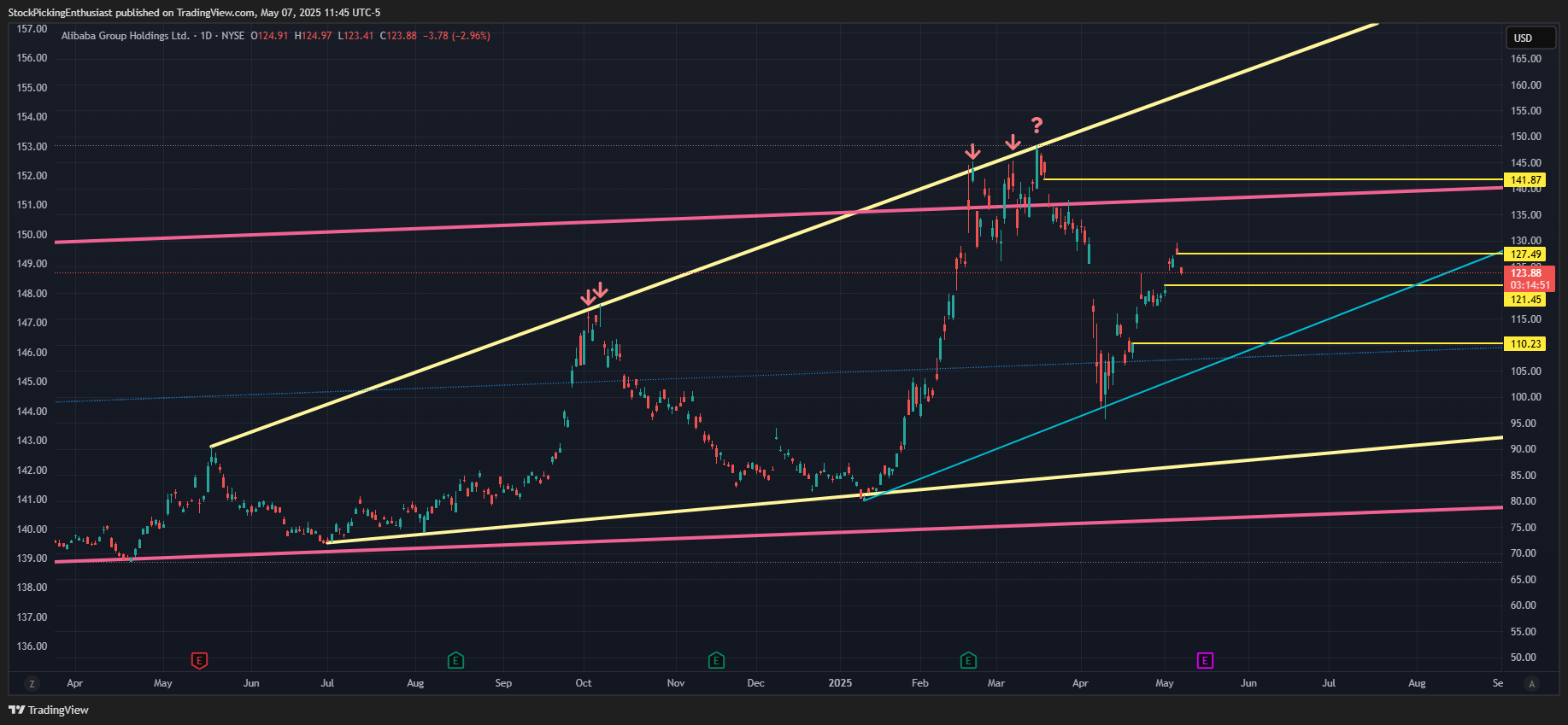Image resolution: width=1568 pixels, height=725 pixels.
Task: Click the Nov label on time axis
Action: 676,683
